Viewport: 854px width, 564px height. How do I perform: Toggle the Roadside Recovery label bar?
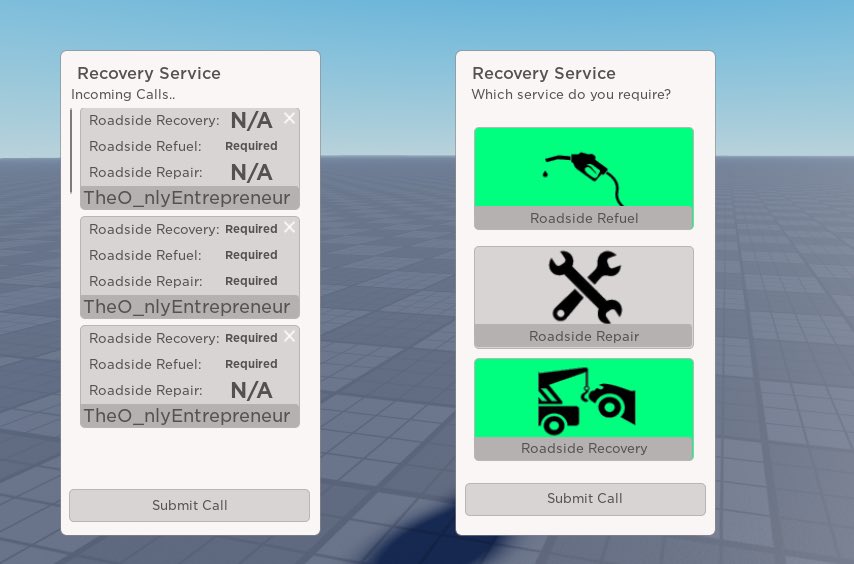583,449
